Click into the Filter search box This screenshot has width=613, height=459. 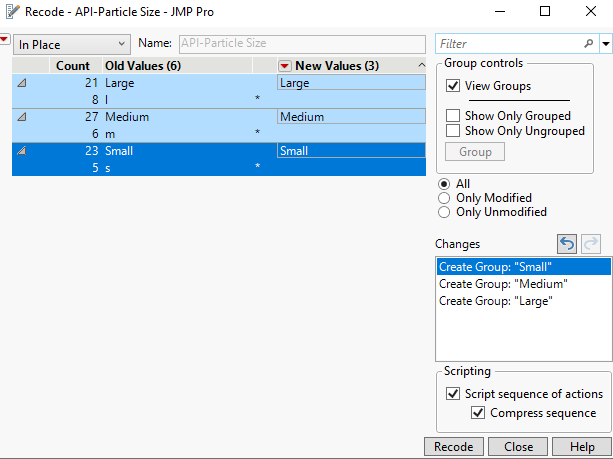[508, 44]
